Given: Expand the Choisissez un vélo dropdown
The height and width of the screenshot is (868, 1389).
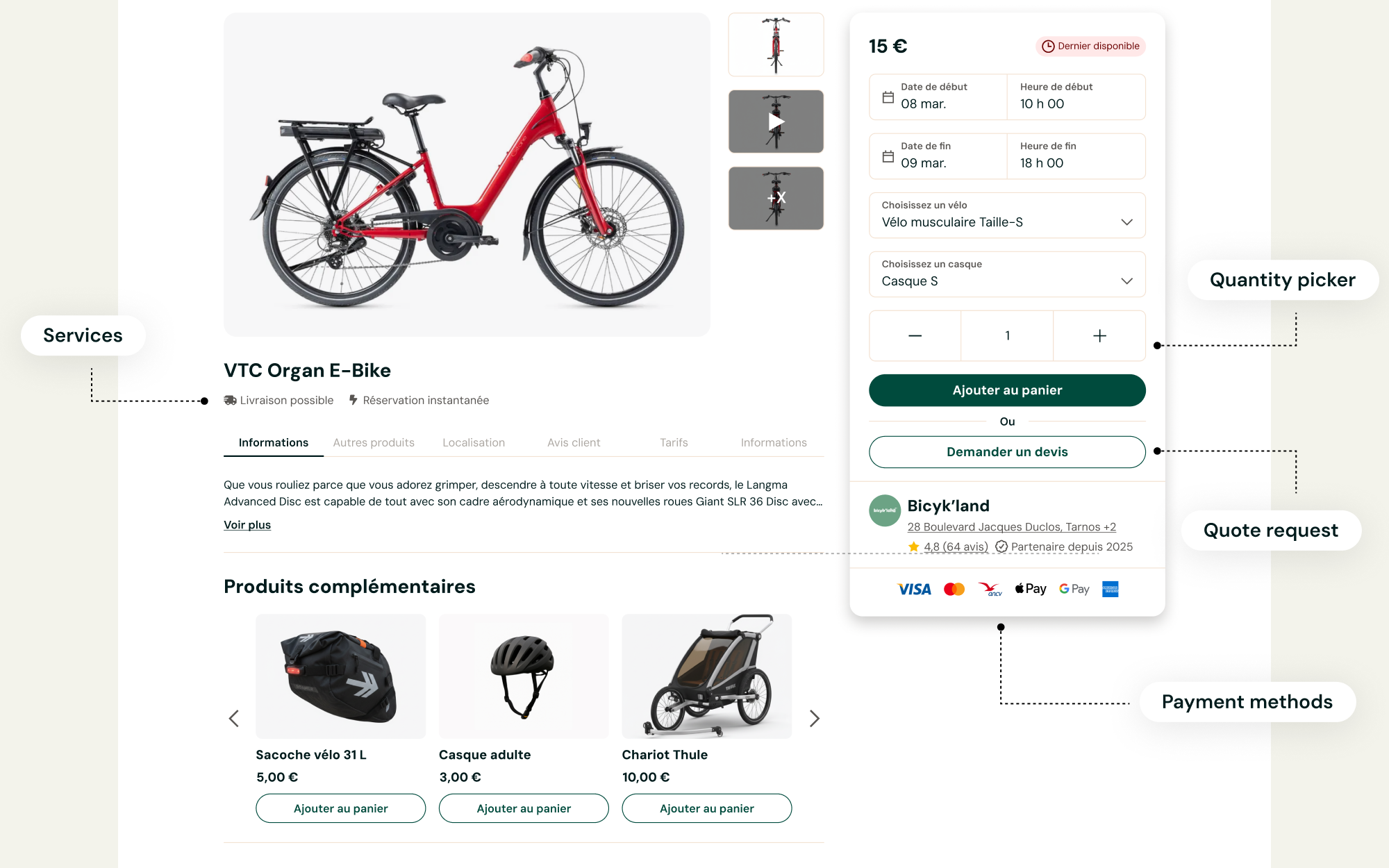Looking at the screenshot, I should 1007,215.
